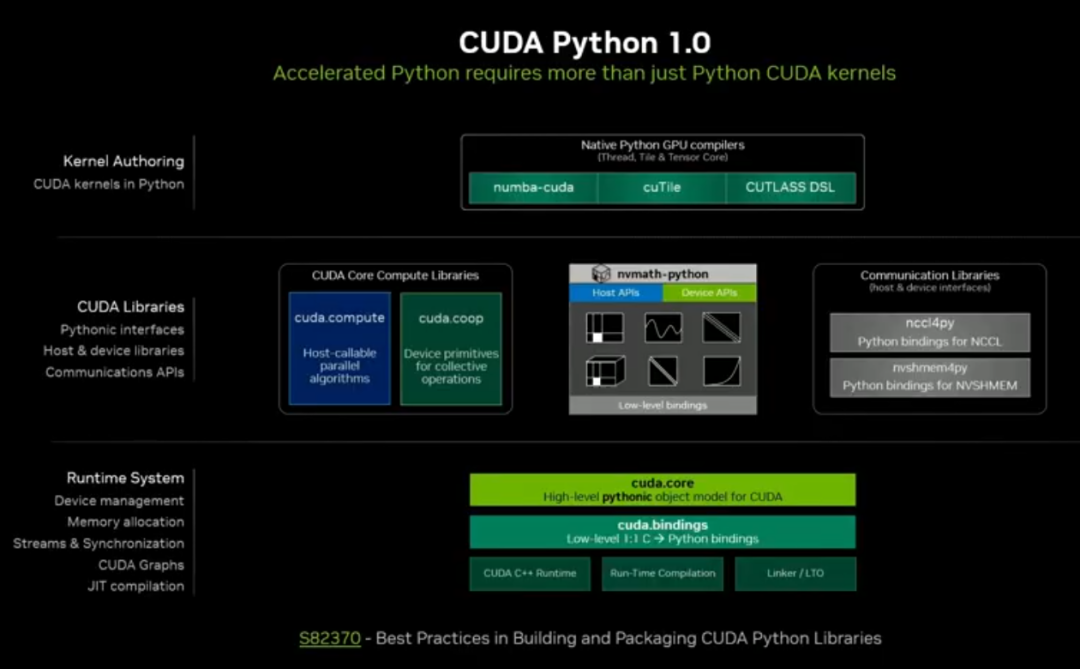Viewport: 1080px width, 669px height.
Task: Click "JIT compilation" text
Action: tap(136, 586)
